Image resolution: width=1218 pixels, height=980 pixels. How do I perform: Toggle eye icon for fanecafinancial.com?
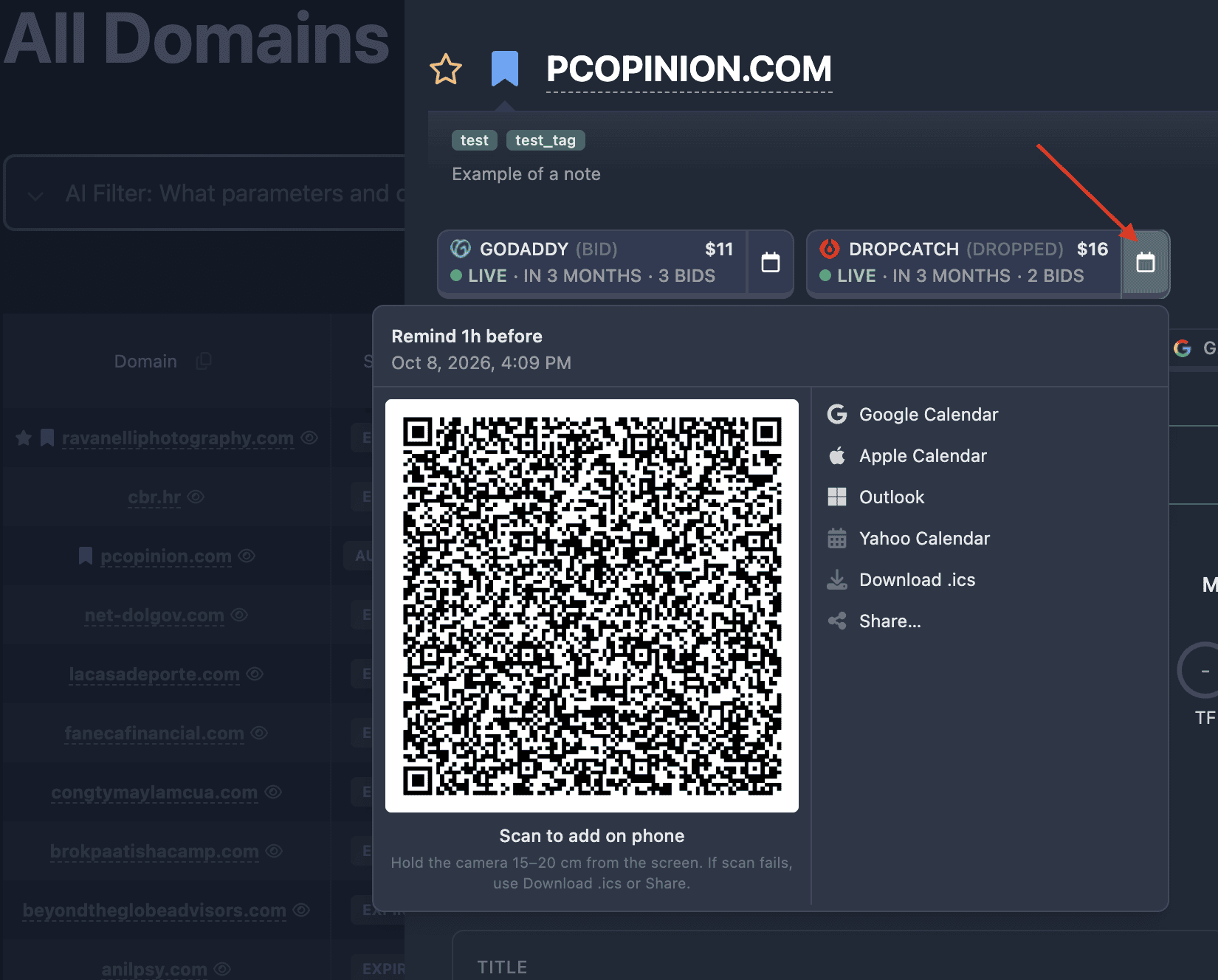click(x=259, y=733)
